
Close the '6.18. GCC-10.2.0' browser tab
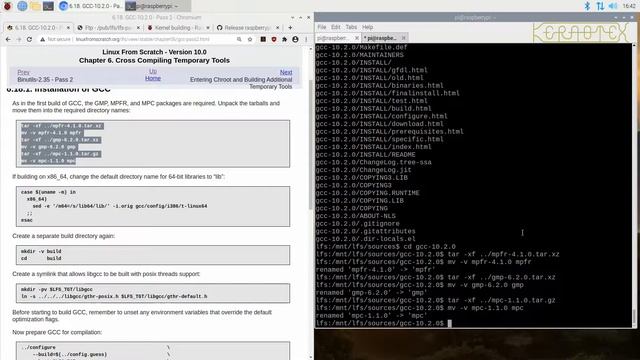(x=68, y=27)
